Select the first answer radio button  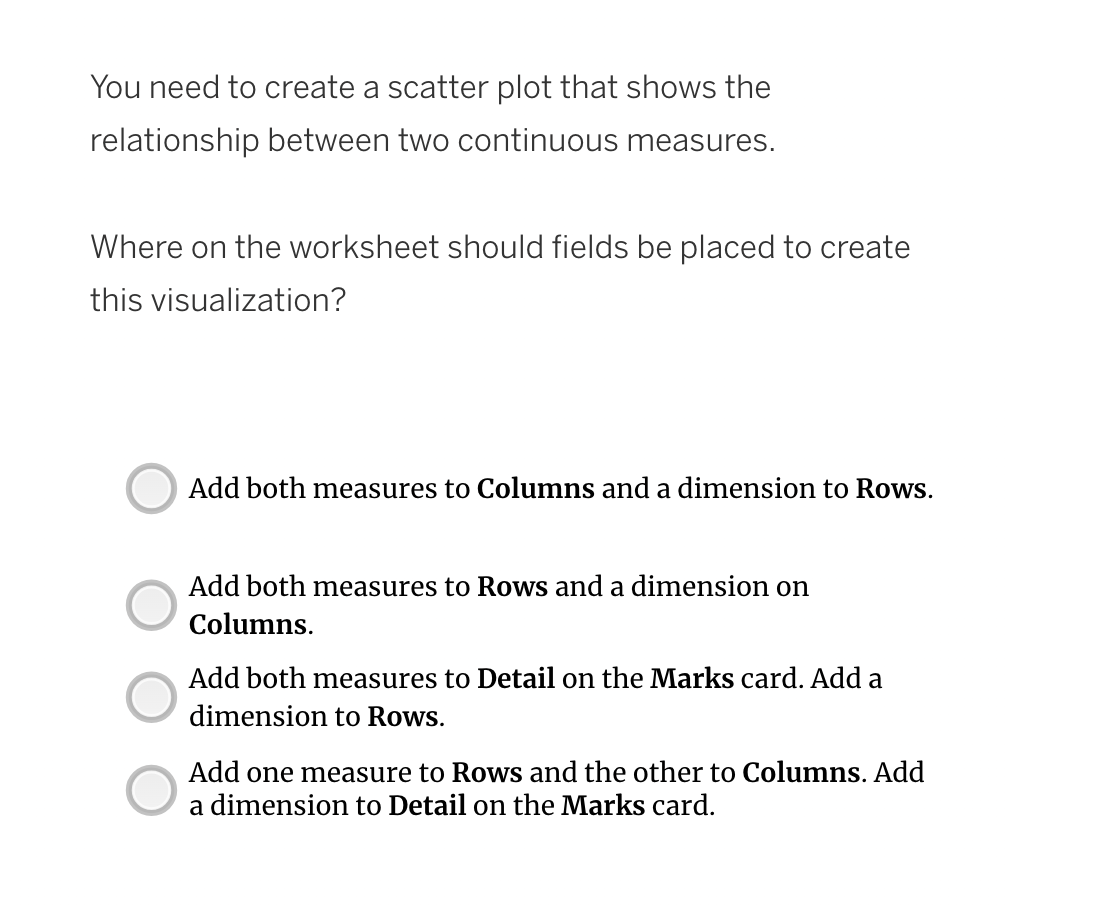(150, 489)
